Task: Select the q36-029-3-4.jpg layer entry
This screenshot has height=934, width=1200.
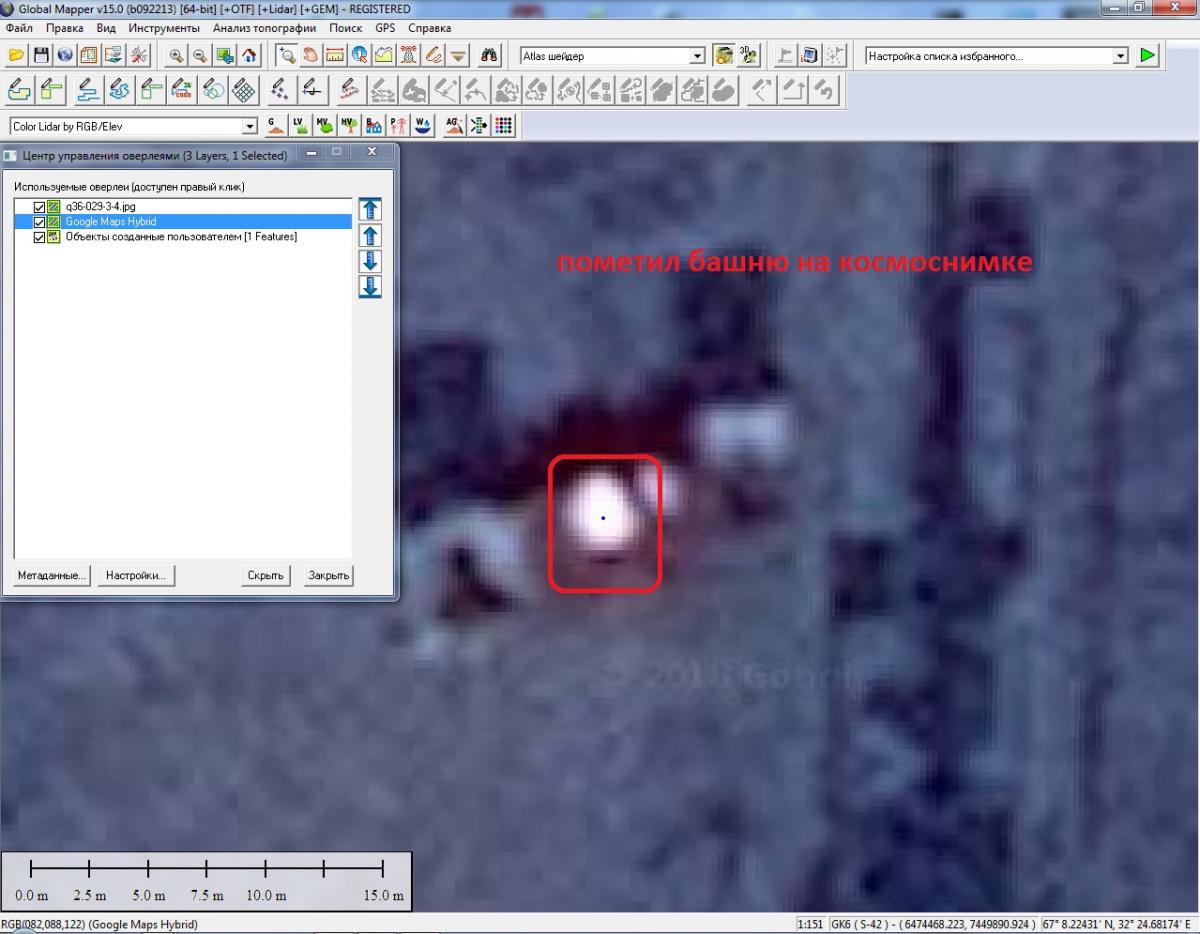Action: (100, 207)
